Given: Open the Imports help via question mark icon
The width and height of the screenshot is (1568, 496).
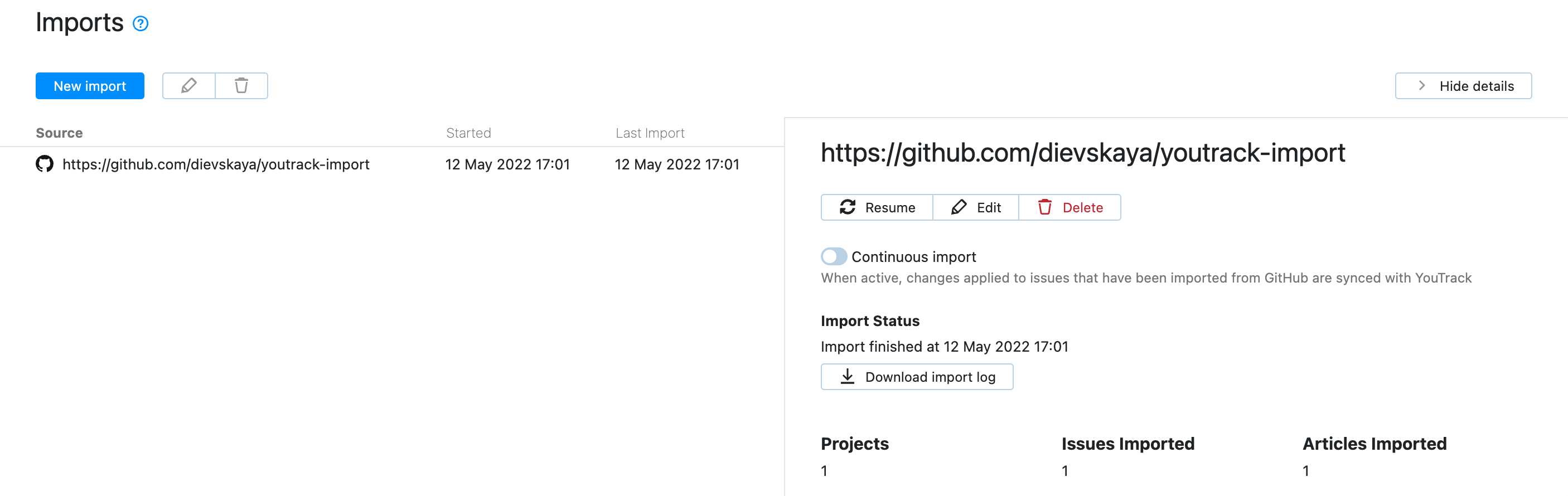Looking at the screenshot, I should tap(141, 23).
